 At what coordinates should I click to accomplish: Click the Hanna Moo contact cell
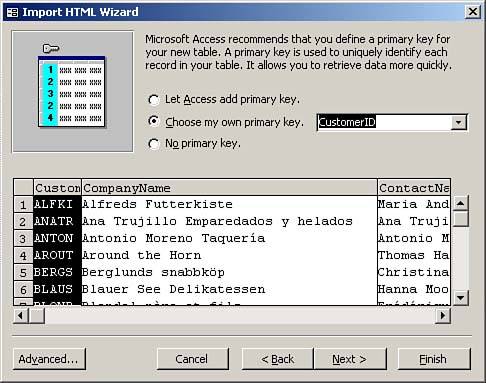point(414,289)
